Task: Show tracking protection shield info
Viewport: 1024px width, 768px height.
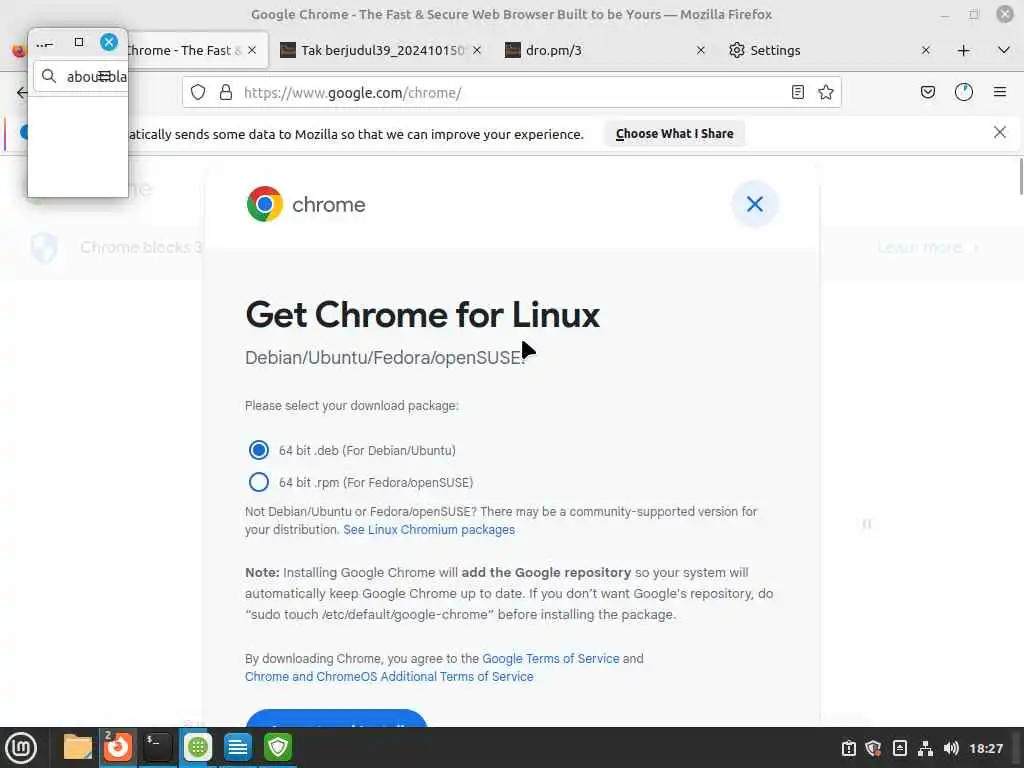Action: 198,92
